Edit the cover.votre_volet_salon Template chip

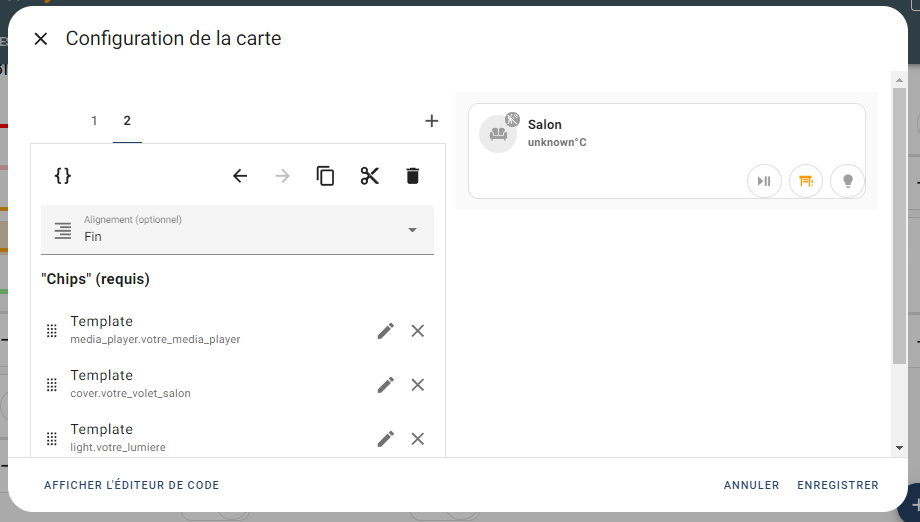tap(385, 385)
